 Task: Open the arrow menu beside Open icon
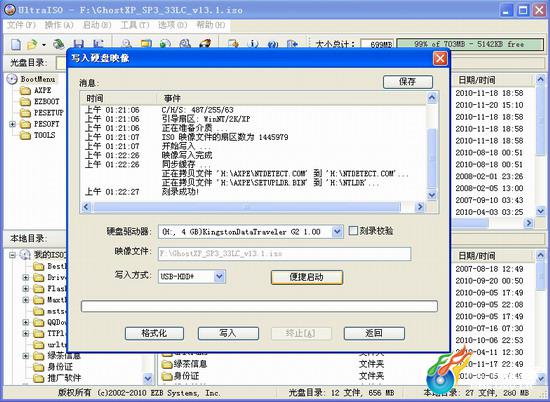pyautogui.click(x=44, y=45)
